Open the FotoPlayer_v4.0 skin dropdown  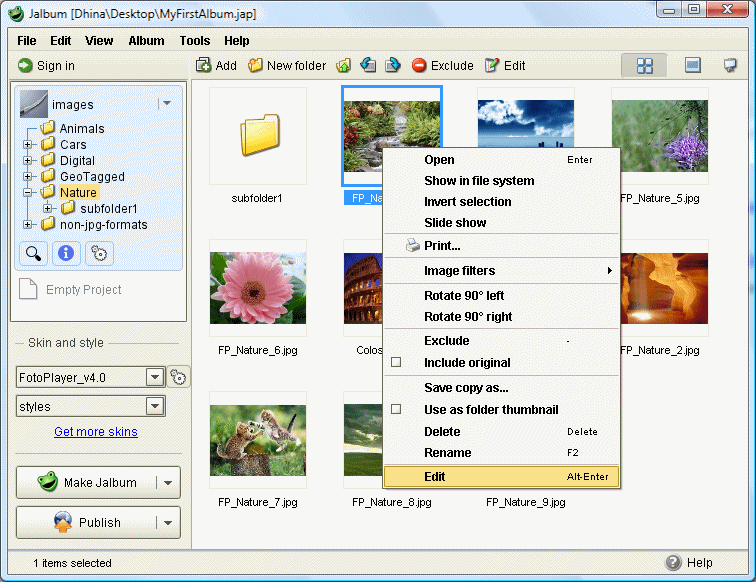click(155, 377)
